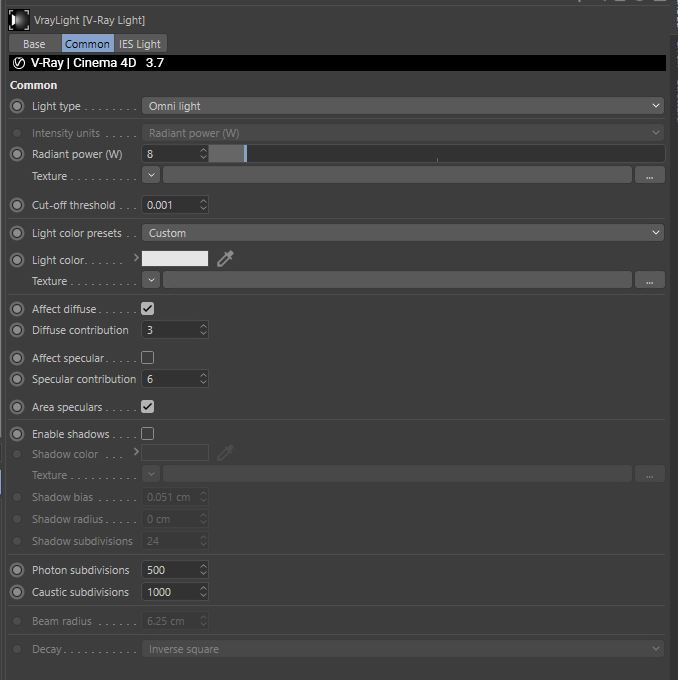678x680 pixels.
Task: Open radiant power Texture dropdown arrow
Action: point(151,175)
